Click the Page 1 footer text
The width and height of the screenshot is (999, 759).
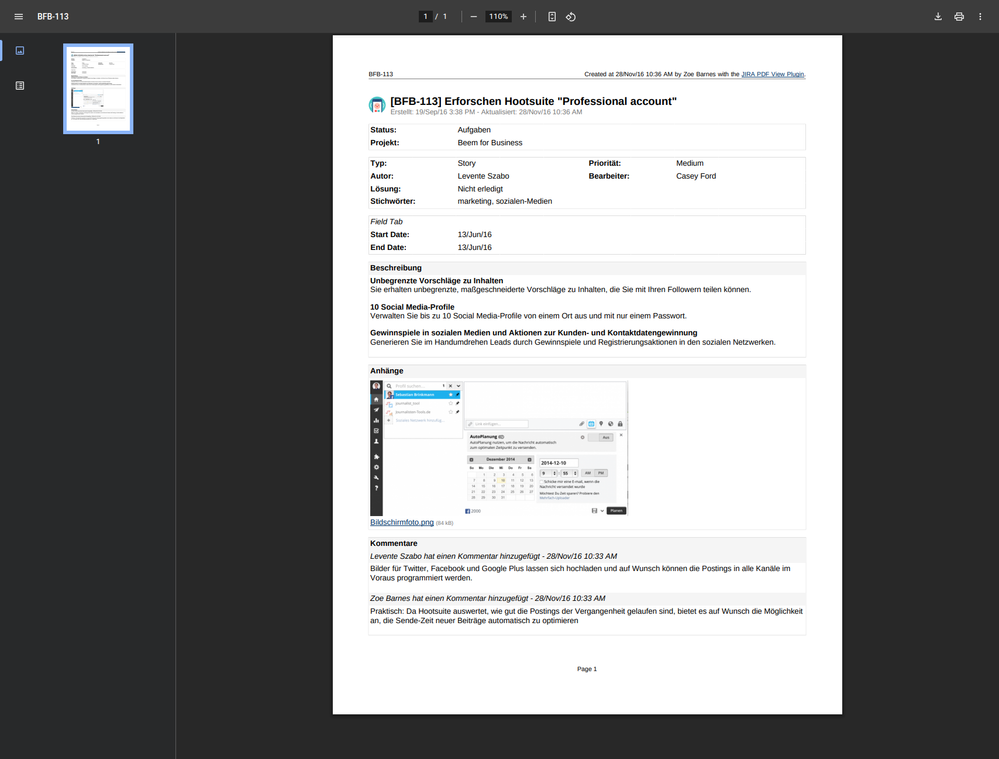tap(587, 669)
